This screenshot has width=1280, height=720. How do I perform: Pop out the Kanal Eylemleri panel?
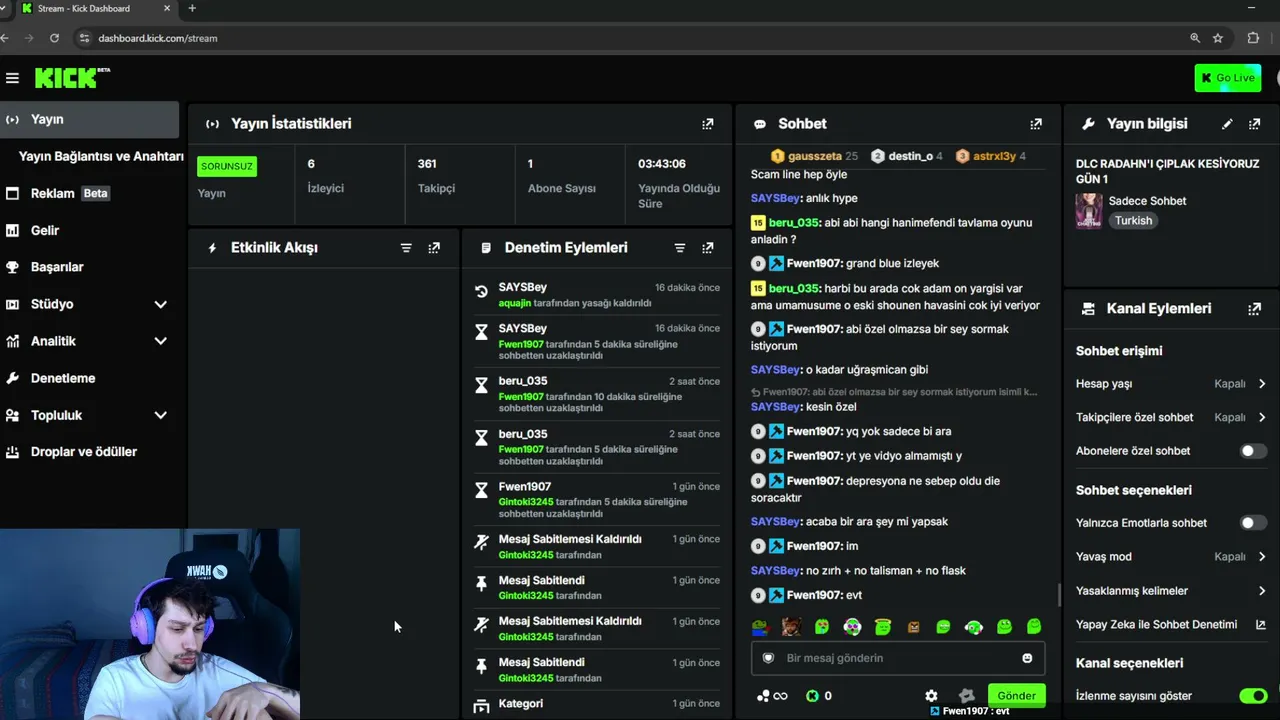click(x=1255, y=309)
